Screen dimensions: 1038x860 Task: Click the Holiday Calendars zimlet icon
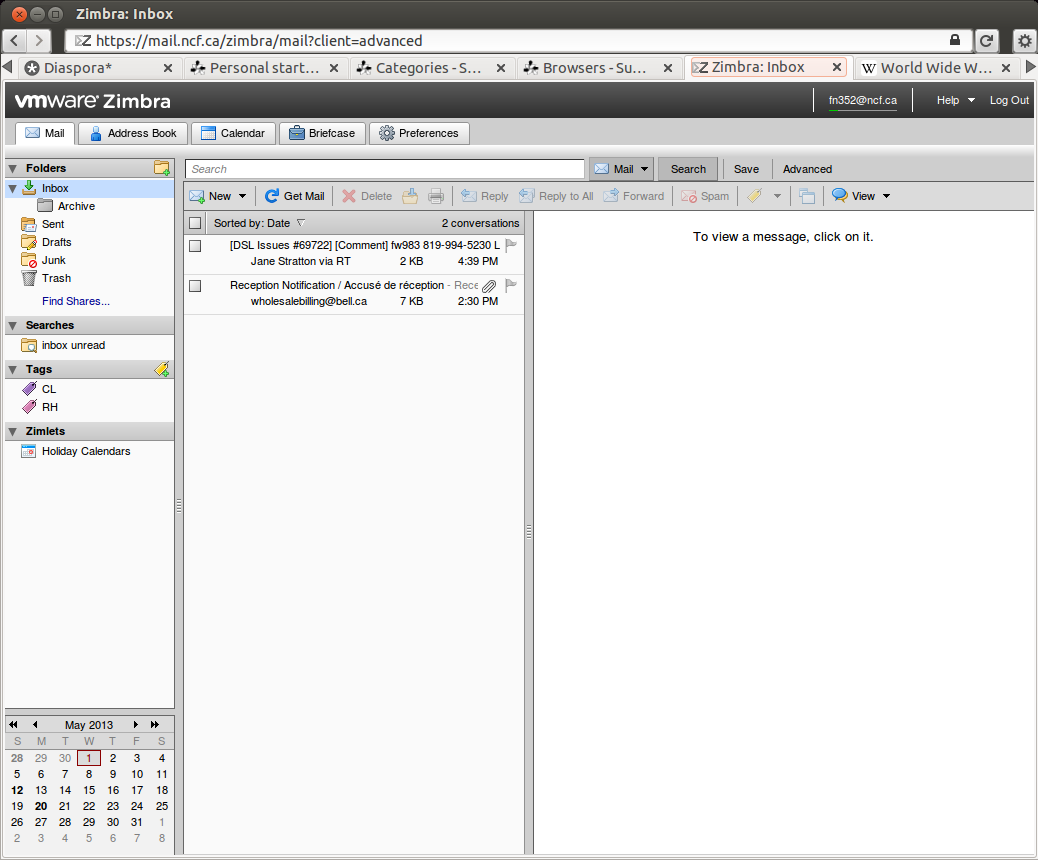coord(28,452)
